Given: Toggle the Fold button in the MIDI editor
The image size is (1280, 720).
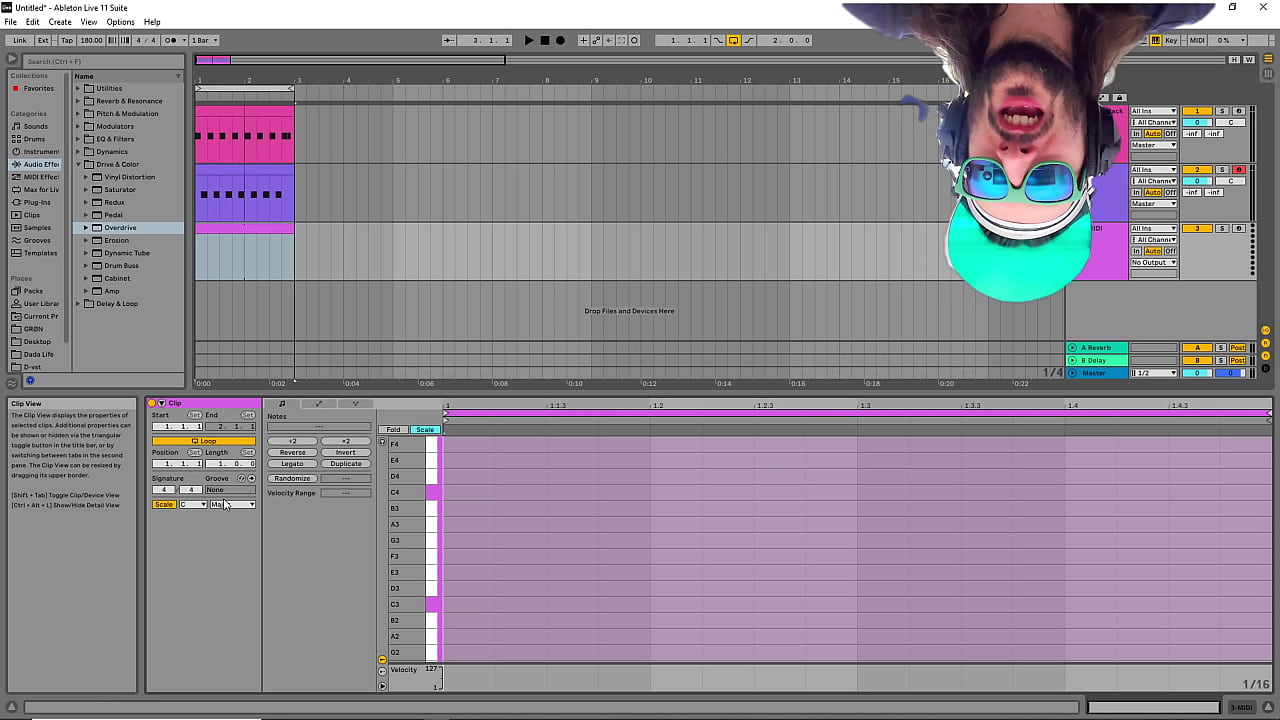Looking at the screenshot, I should pos(393,429).
